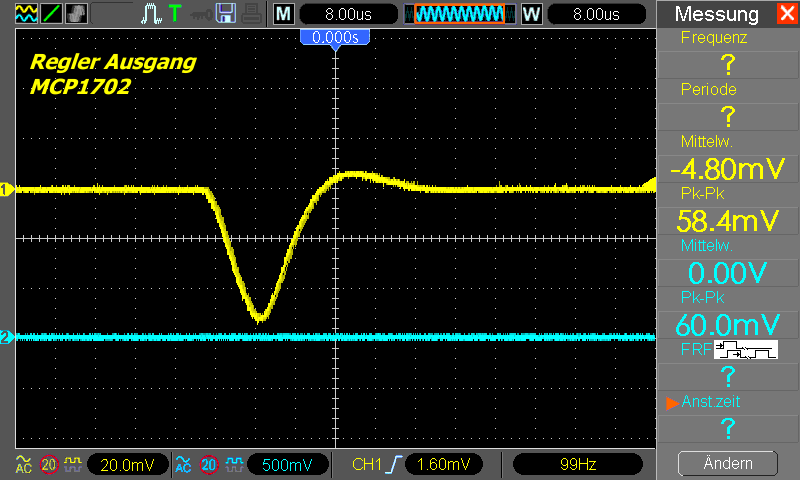Click the floppy disk save icon
800x480 pixels.
[x=226, y=14]
